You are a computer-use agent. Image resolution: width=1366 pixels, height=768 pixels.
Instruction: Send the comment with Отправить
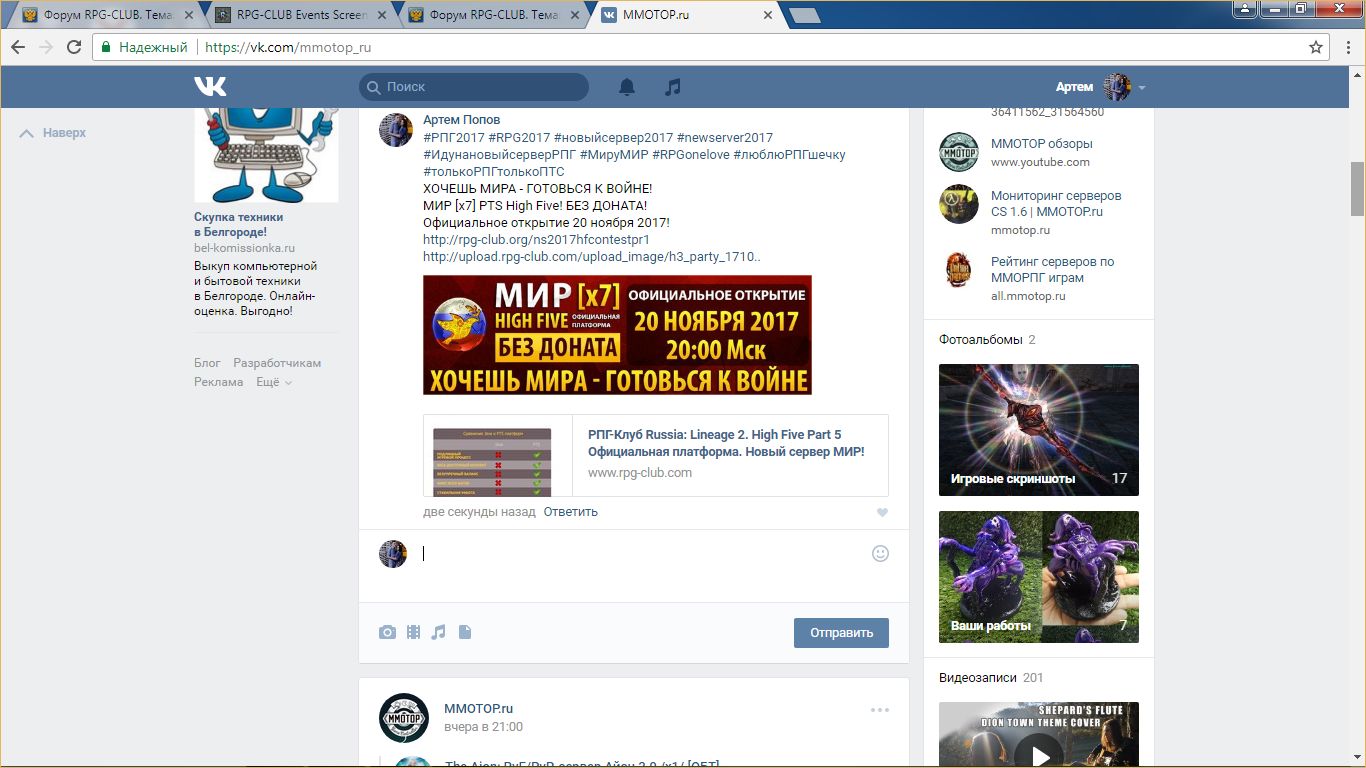tap(841, 632)
